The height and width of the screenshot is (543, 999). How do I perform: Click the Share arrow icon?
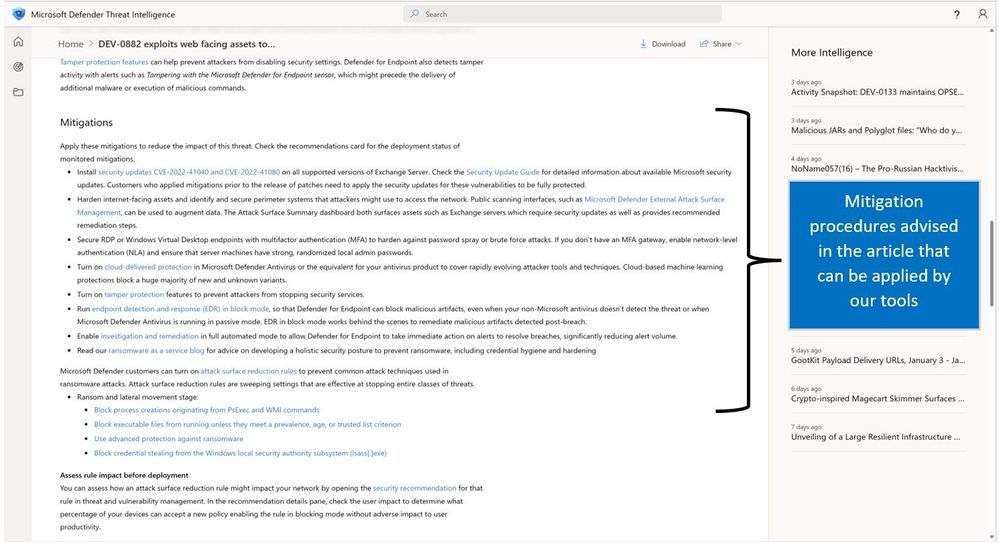(x=704, y=44)
